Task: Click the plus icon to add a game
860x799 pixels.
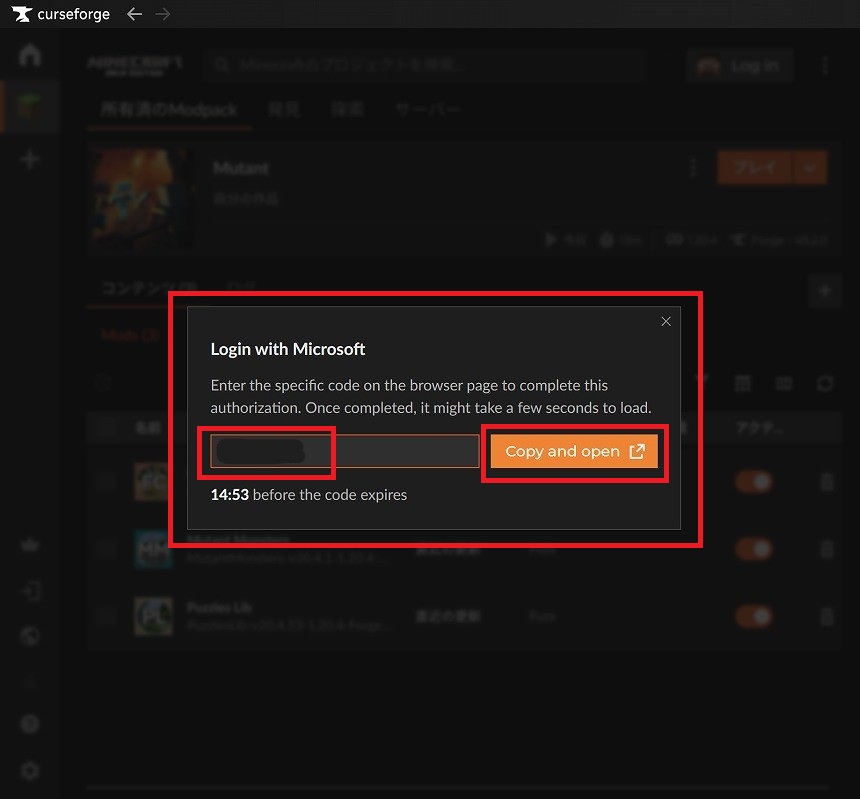Action: click(30, 159)
